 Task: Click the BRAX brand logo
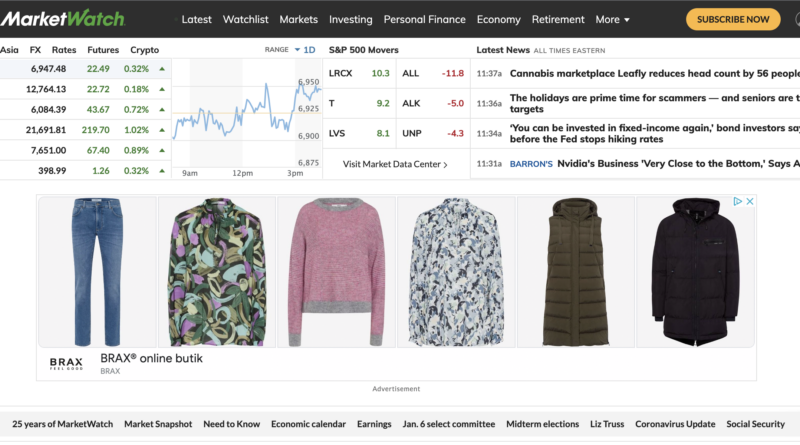pyautogui.click(x=67, y=364)
